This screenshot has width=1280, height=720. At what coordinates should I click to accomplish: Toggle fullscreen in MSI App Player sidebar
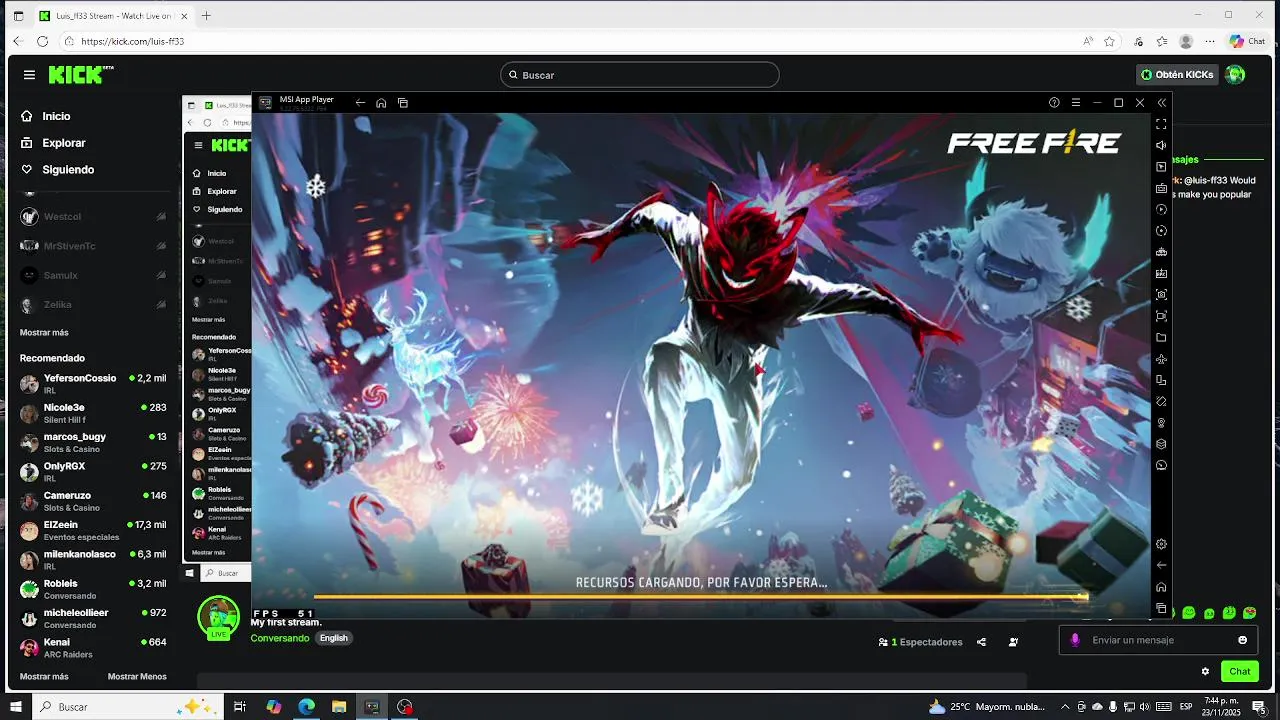[1161, 124]
